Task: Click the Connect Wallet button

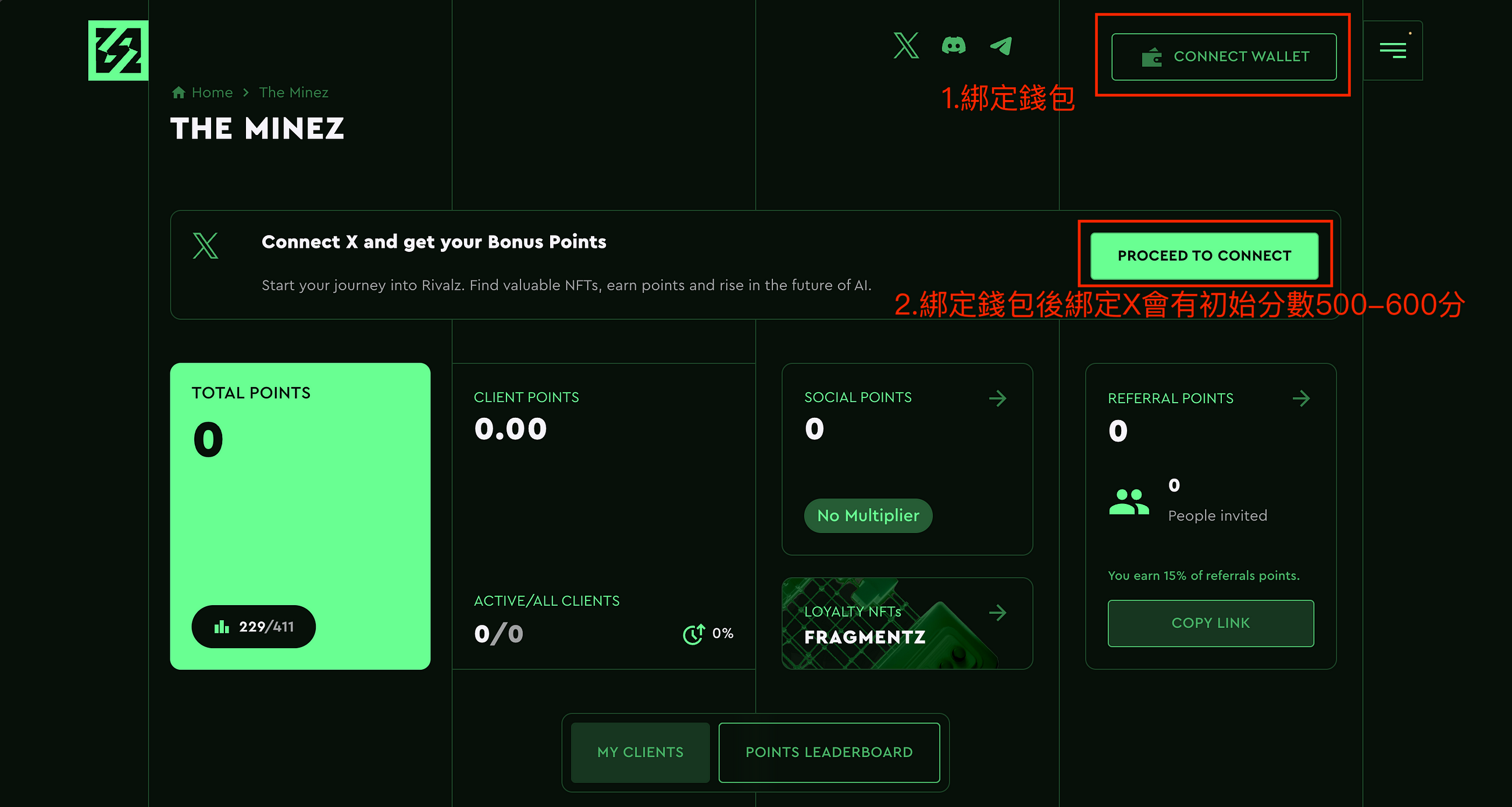Action: pyautogui.click(x=1225, y=56)
